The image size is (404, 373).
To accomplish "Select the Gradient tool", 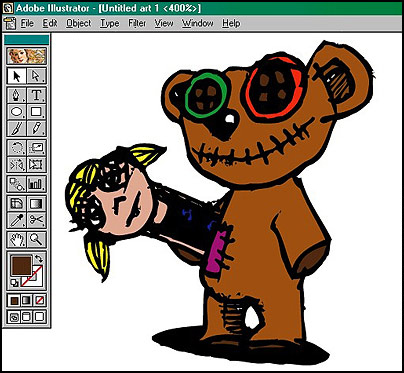I will click(36, 203).
